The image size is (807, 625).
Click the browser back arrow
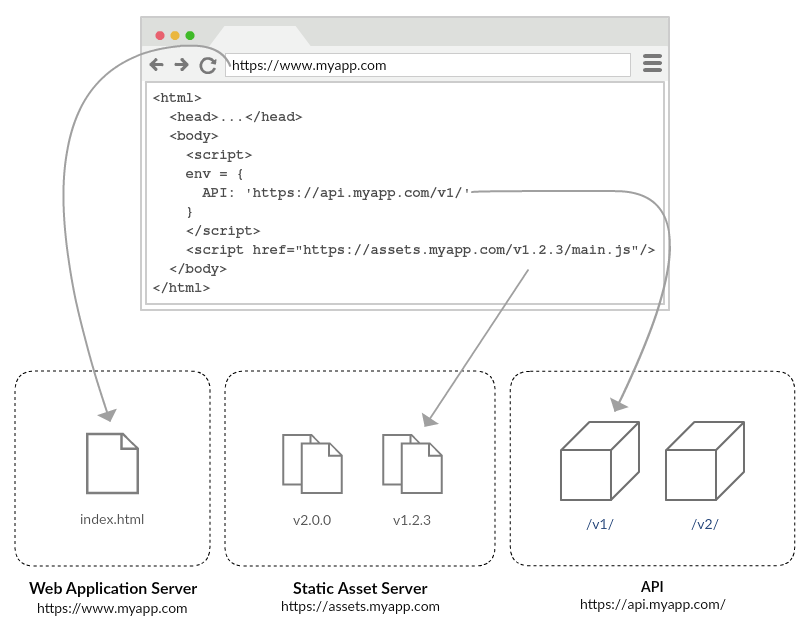tap(156, 65)
